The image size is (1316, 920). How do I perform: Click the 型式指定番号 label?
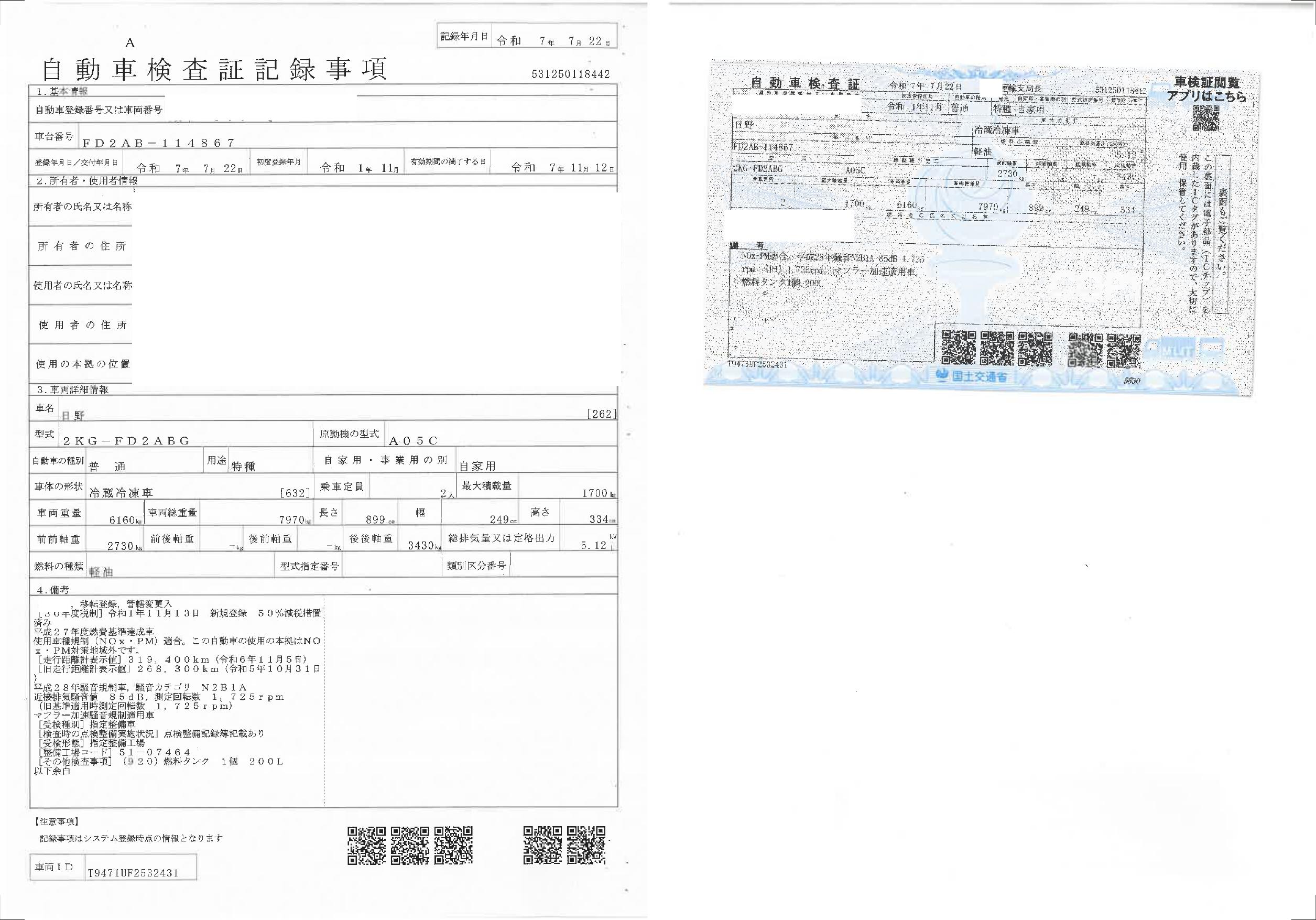click(310, 566)
